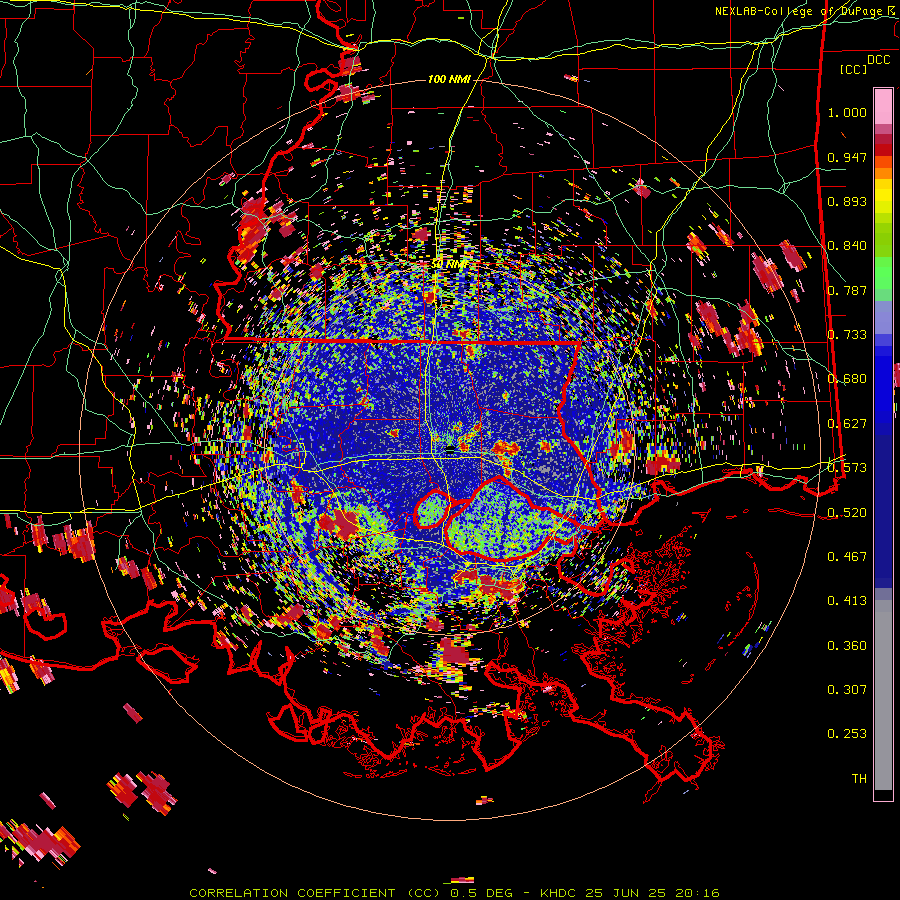Select the 0.307 legend value
The height and width of the screenshot is (900, 900).
point(847,689)
